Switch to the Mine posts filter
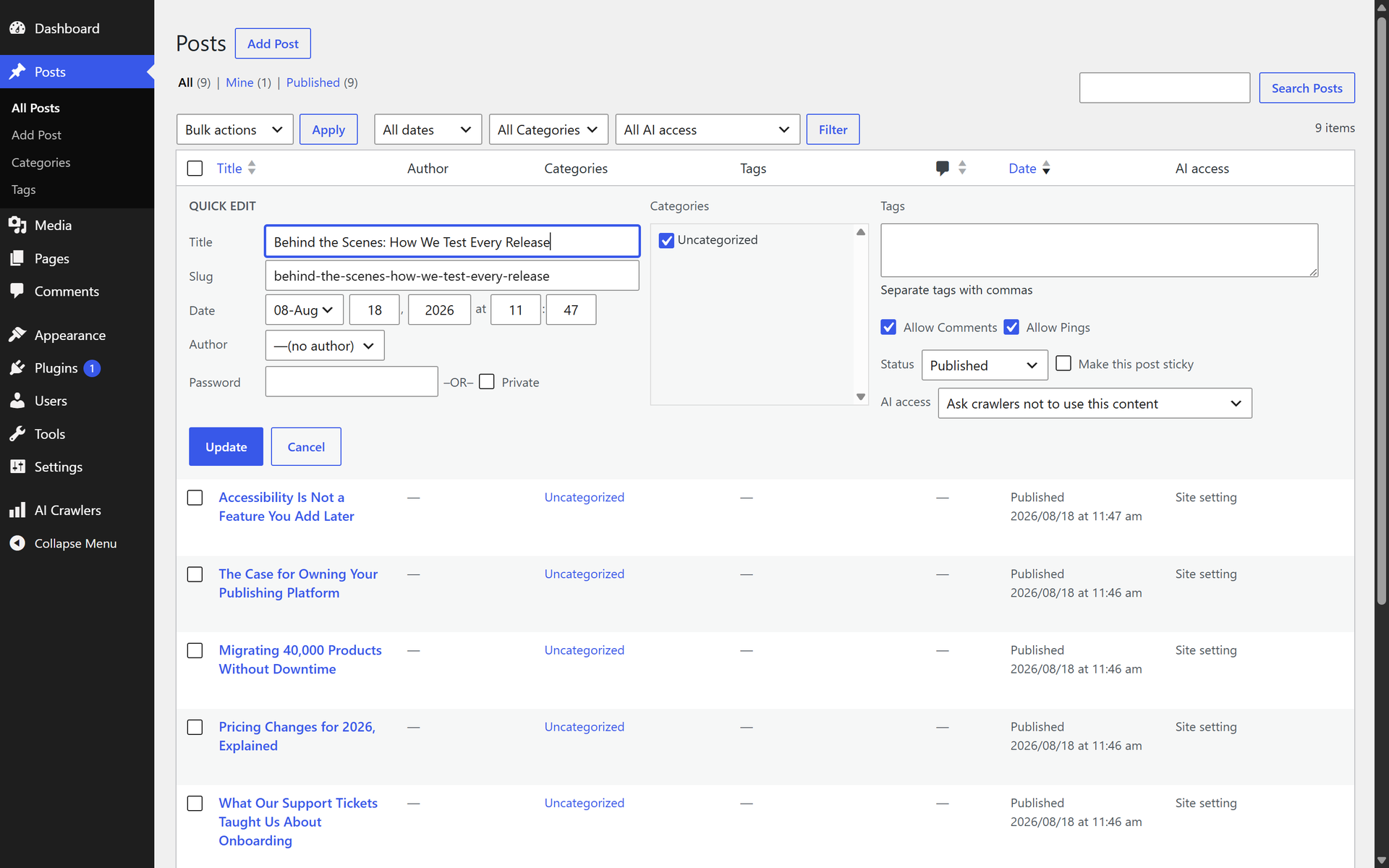Image resolution: width=1389 pixels, height=868 pixels. tap(239, 82)
